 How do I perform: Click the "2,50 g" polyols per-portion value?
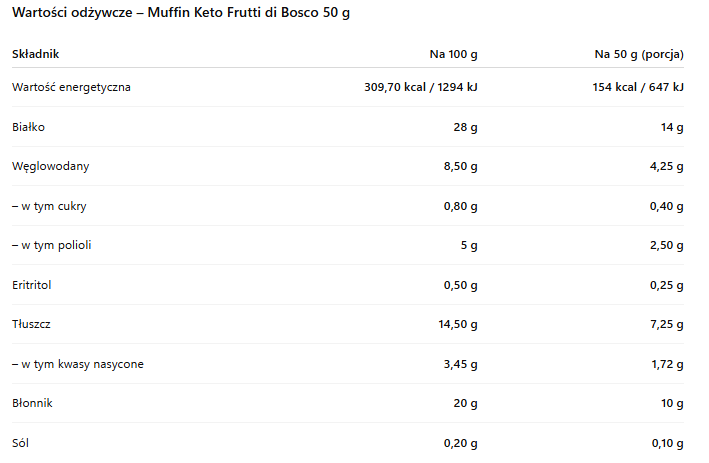pyautogui.click(x=666, y=245)
